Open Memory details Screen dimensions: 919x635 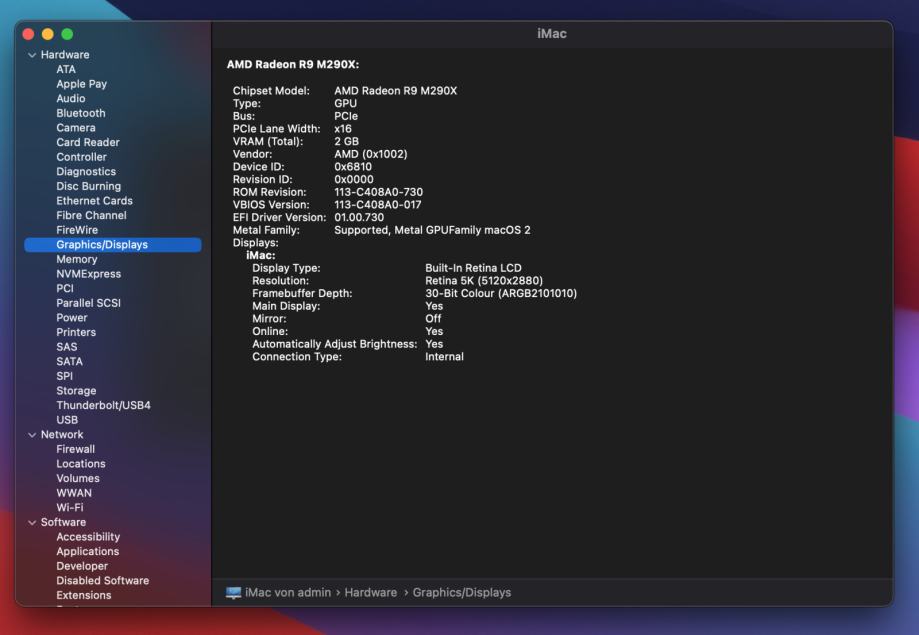coord(77,259)
